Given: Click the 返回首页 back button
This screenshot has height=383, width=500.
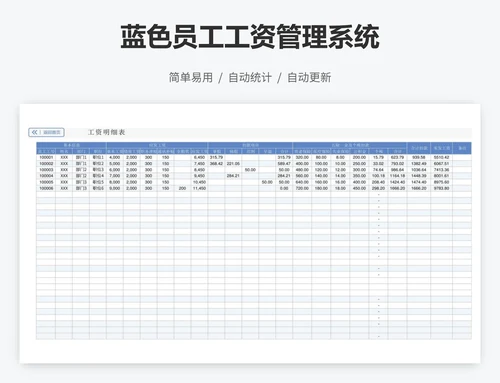Looking at the screenshot, I should 46,132.
